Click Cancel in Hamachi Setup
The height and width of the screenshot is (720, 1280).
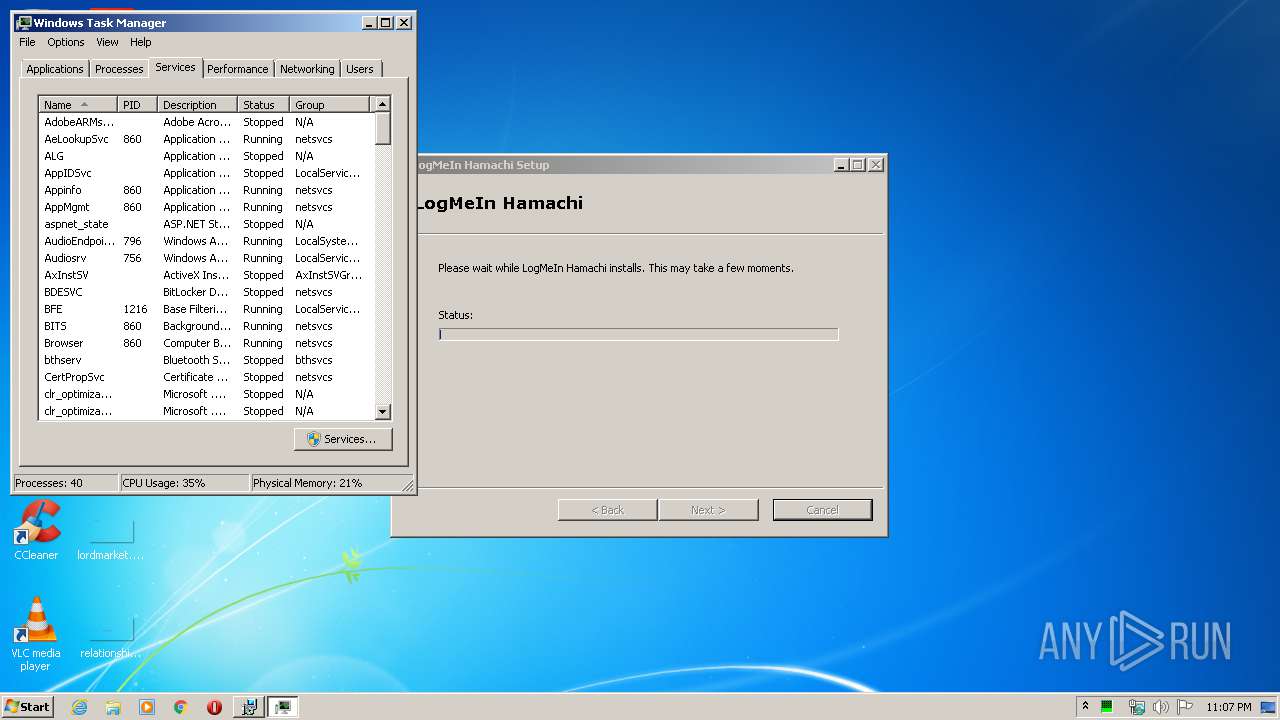click(822, 510)
